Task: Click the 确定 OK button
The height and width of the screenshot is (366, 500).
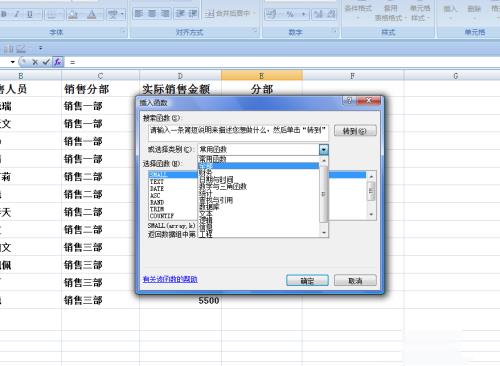Action: pos(307,281)
